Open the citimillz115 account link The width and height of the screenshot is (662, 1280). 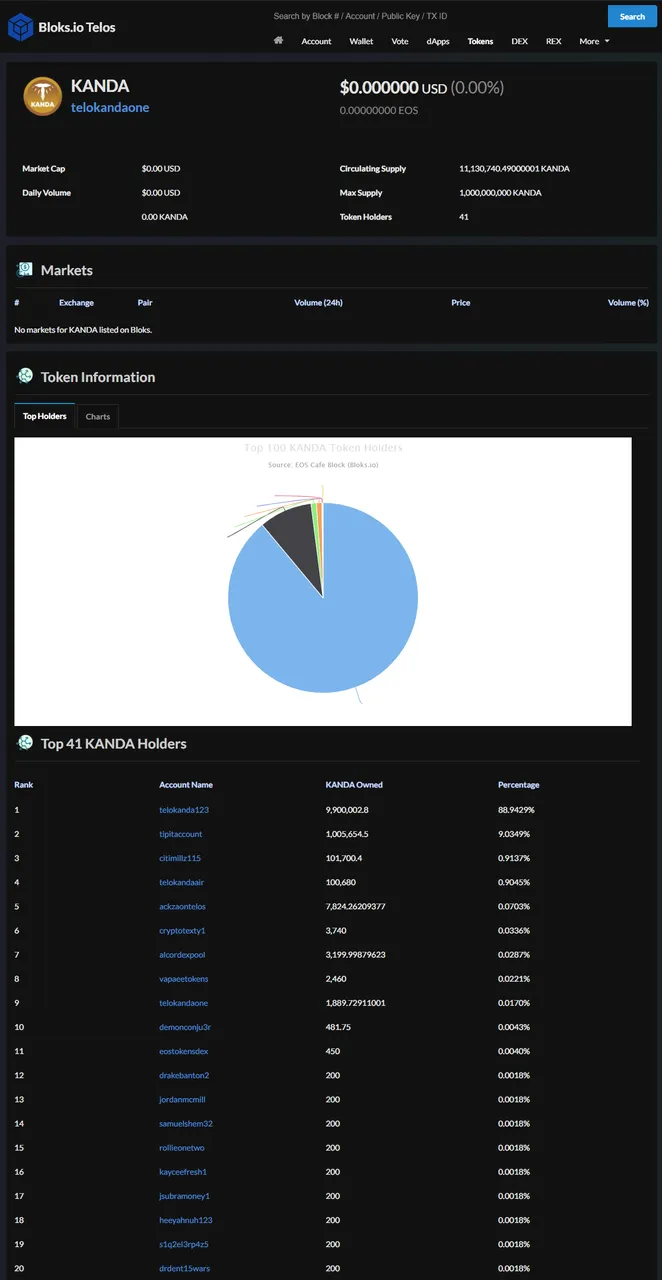click(x=180, y=858)
